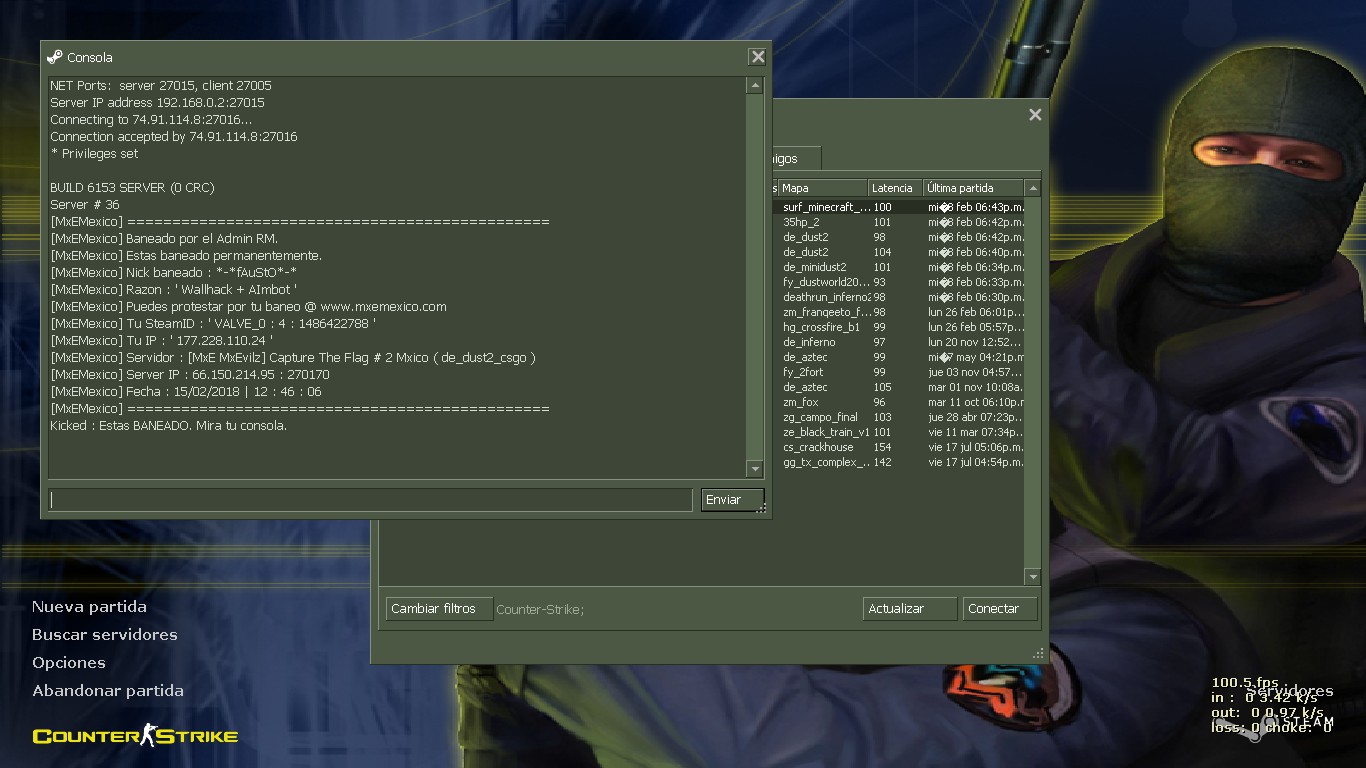Close the Consola window
Screen dimensions: 1366x768
tap(758, 57)
